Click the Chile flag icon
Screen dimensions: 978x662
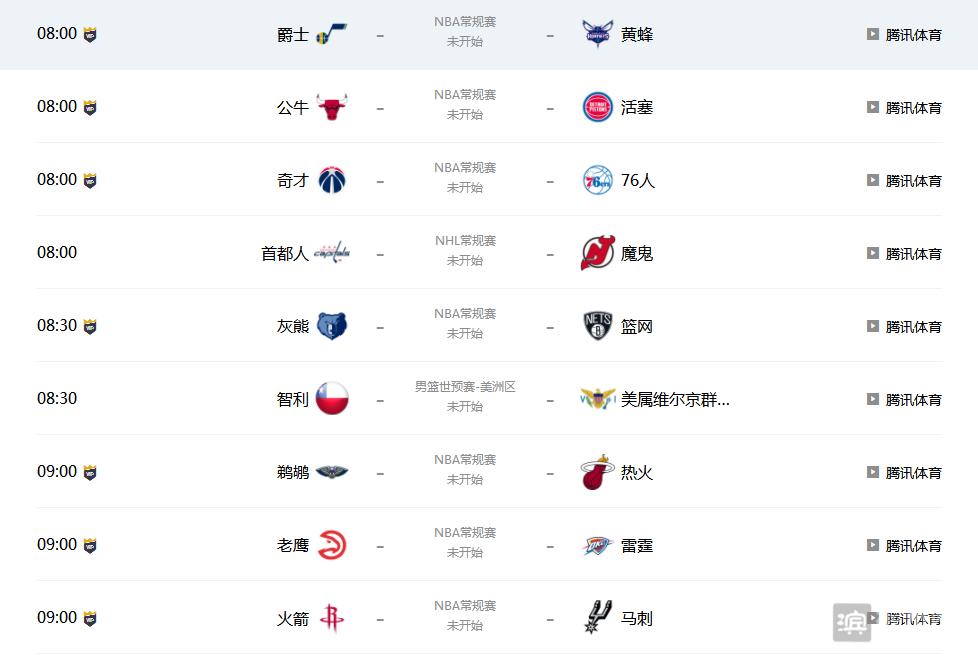pos(332,399)
